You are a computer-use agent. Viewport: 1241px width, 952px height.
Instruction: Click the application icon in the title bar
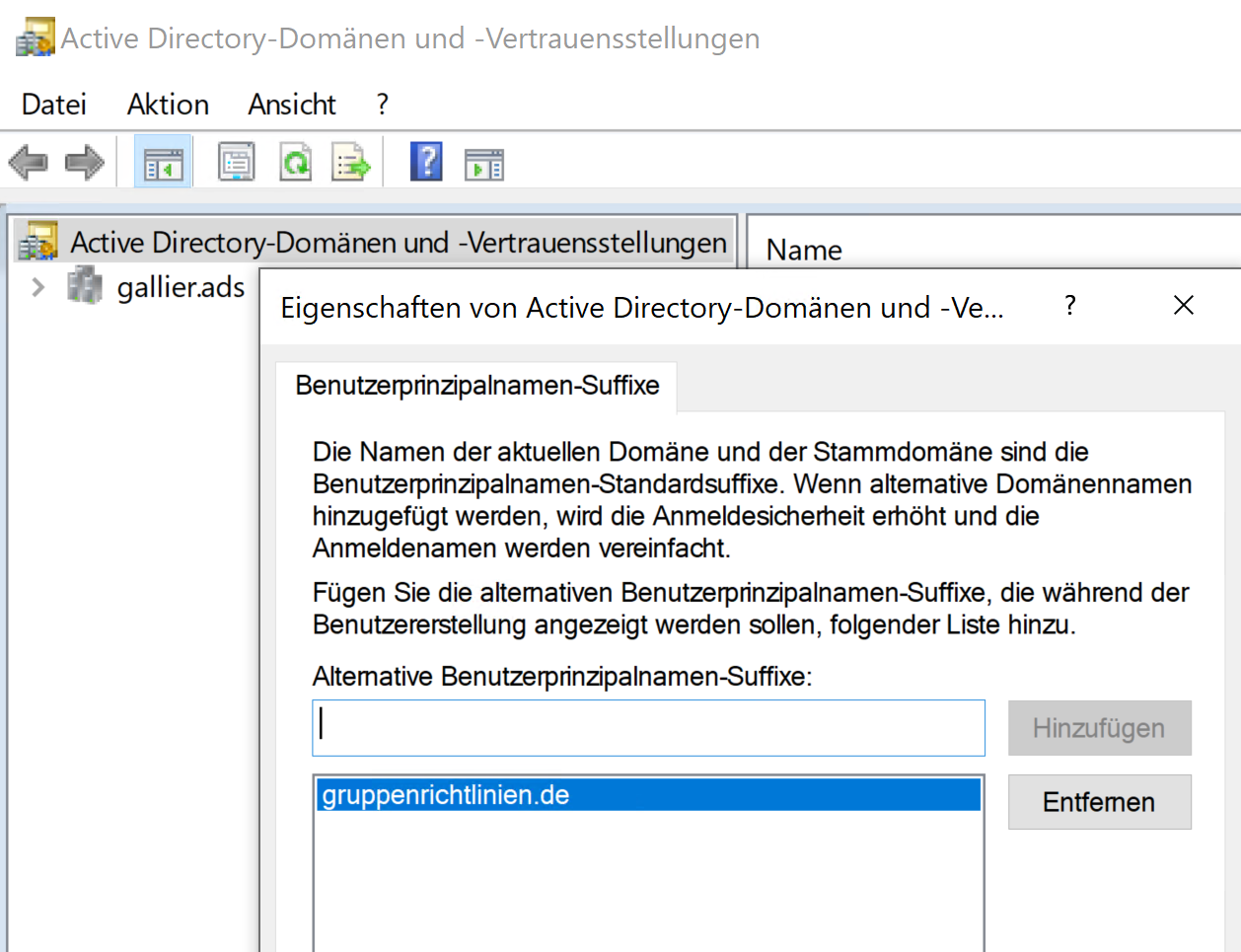[36, 37]
